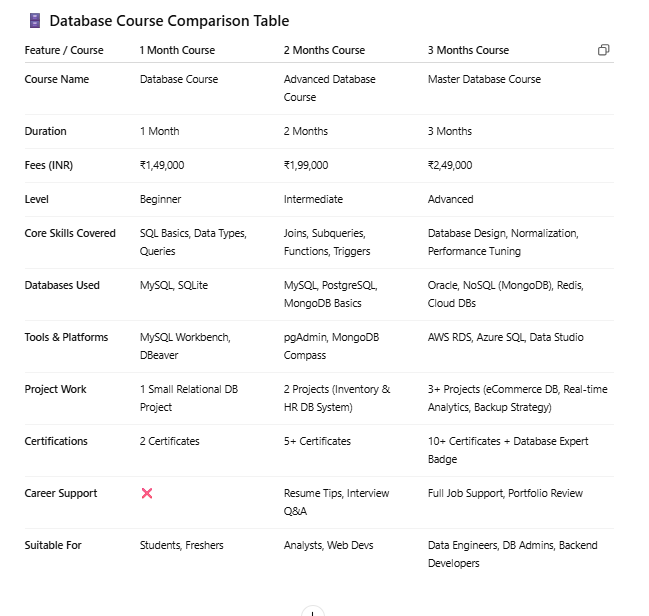Click the 'Master Database Course' name cell
This screenshot has height=616, width=649.
point(484,79)
